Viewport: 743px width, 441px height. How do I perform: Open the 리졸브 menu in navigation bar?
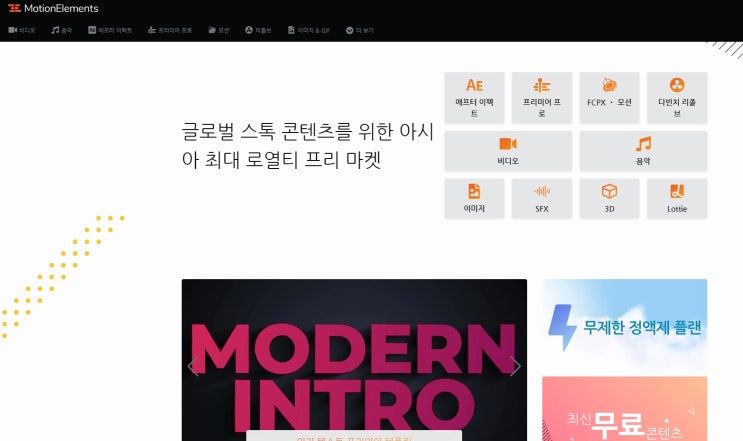pos(258,30)
